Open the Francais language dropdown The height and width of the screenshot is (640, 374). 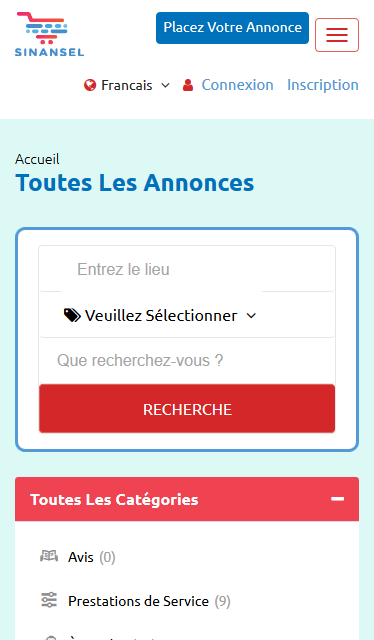(x=127, y=85)
